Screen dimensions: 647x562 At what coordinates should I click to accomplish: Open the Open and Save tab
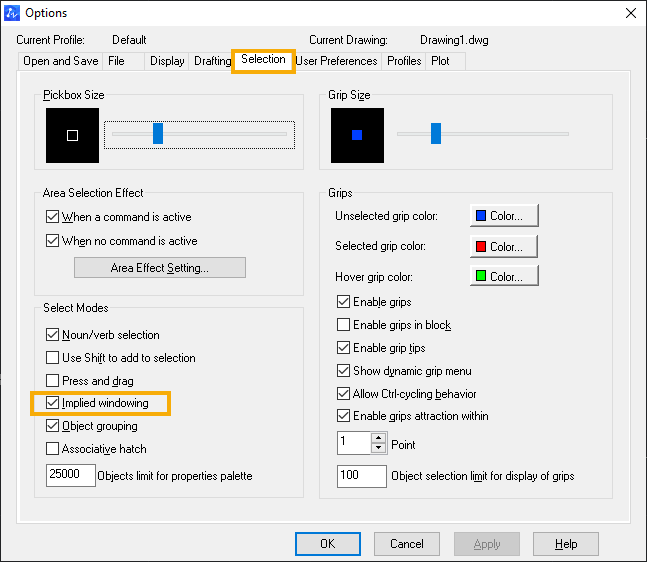coord(60,61)
